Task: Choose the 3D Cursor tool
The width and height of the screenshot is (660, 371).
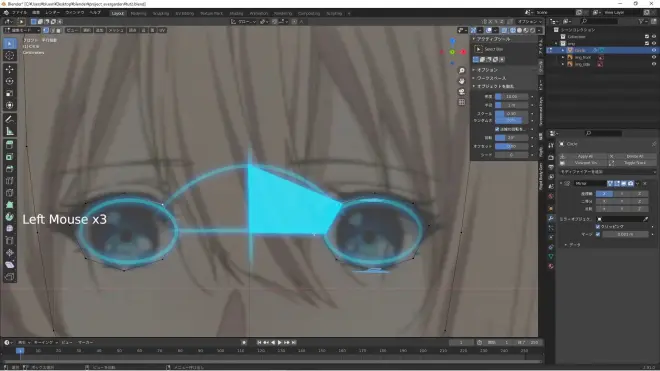Action: click(10, 56)
